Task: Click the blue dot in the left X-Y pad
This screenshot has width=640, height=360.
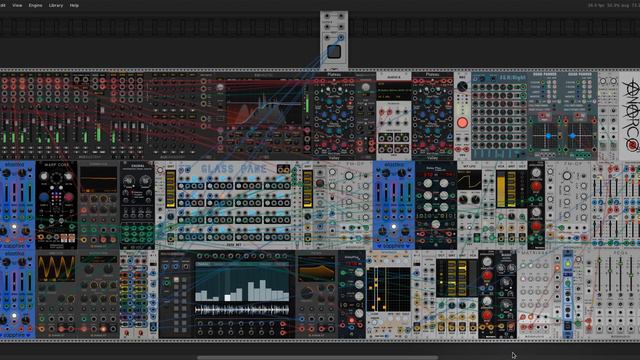Action: pyautogui.click(x=549, y=136)
